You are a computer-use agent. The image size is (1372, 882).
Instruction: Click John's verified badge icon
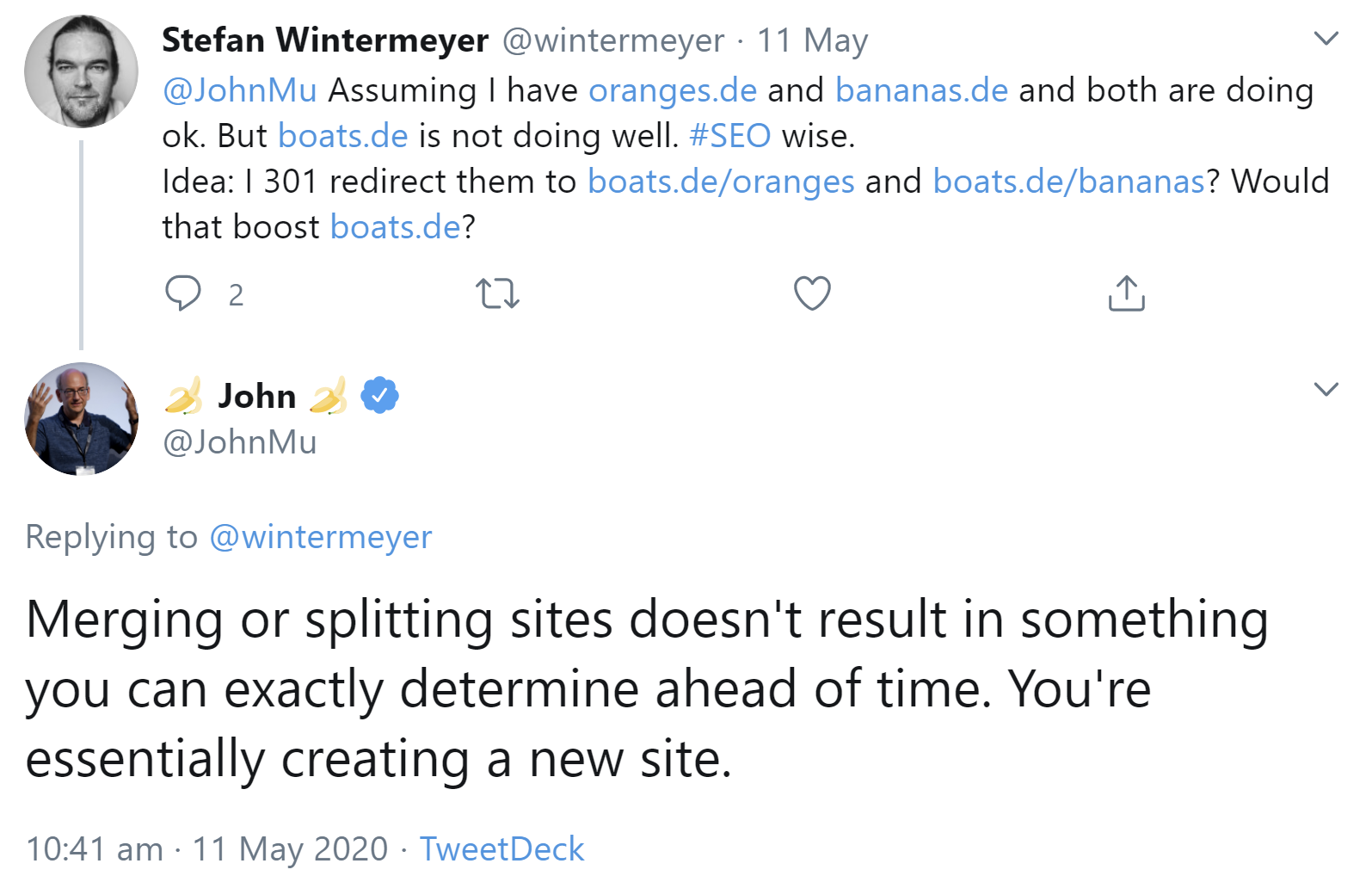378,394
